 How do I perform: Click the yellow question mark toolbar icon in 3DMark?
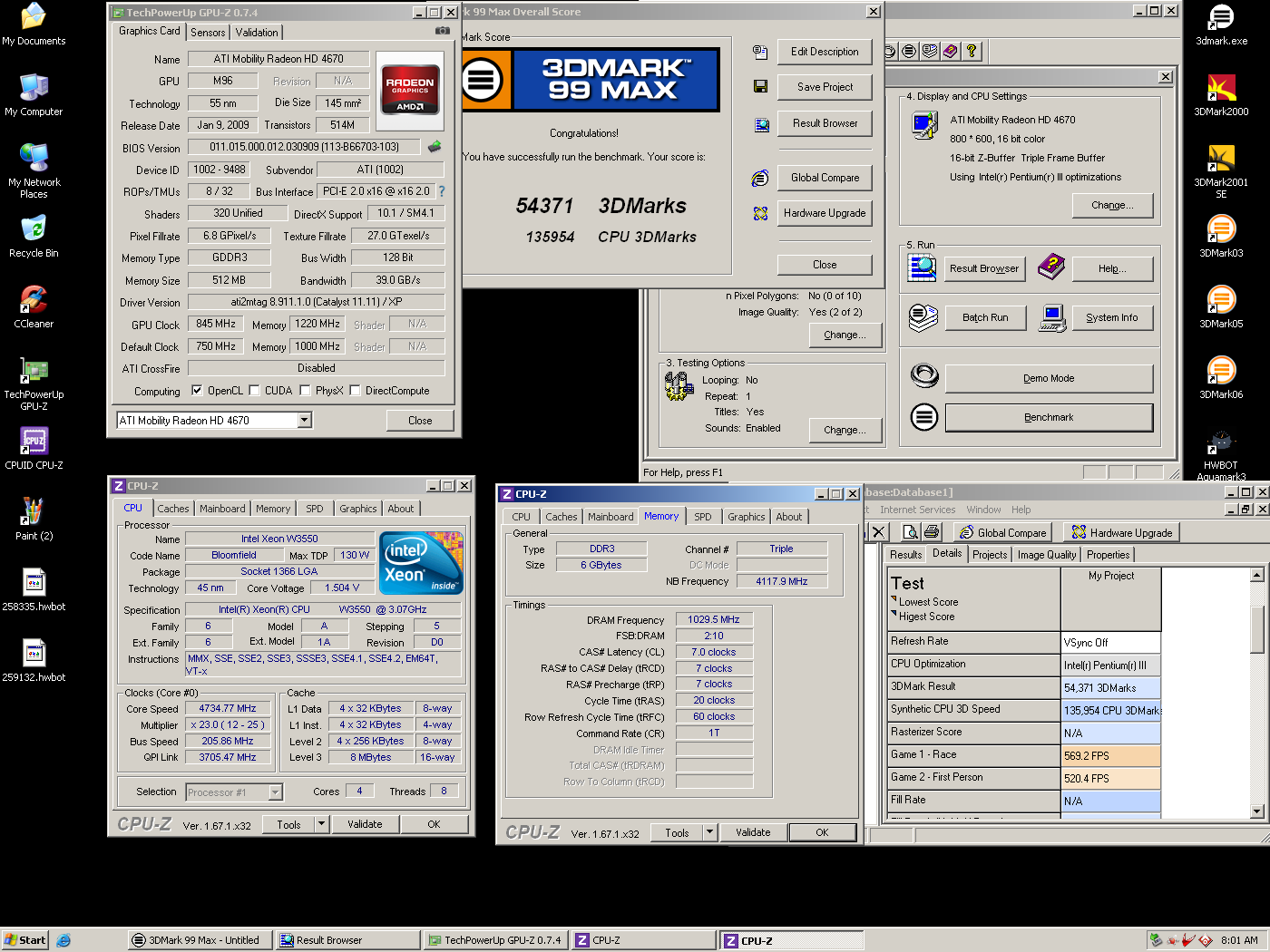pos(971,51)
